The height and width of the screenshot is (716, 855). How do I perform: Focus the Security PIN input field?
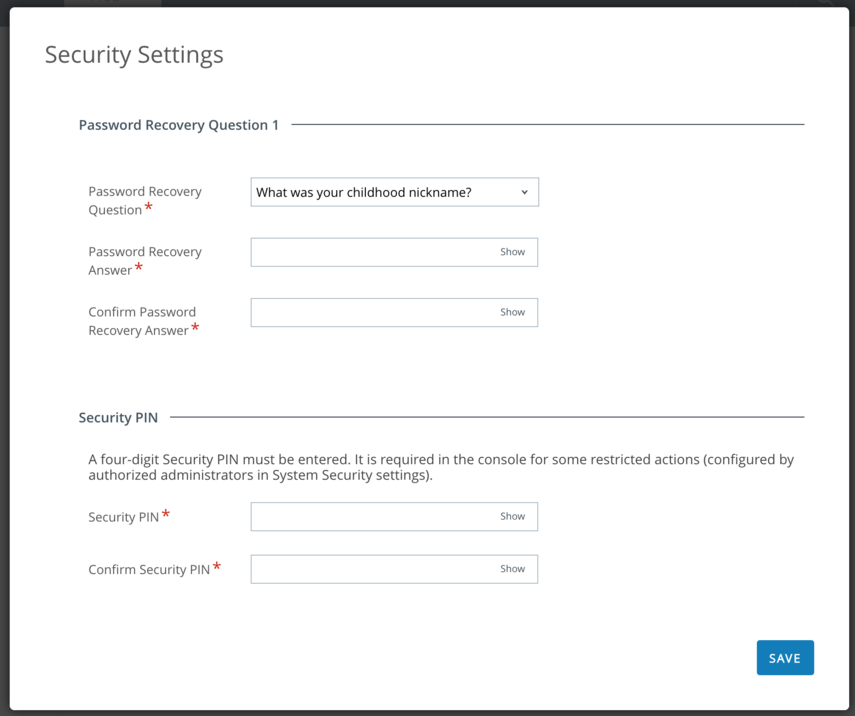click(370, 516)
